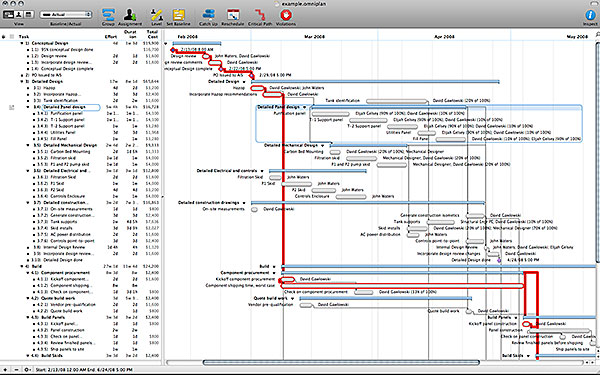Click the Check on component procurement bar
Image resolution: width=600 pixels, height=375 pixels.
coord(364,292)
